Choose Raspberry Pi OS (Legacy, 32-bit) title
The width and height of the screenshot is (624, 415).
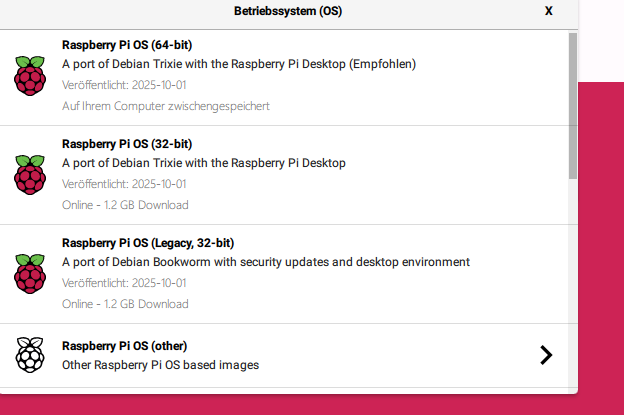pos(155,242)
